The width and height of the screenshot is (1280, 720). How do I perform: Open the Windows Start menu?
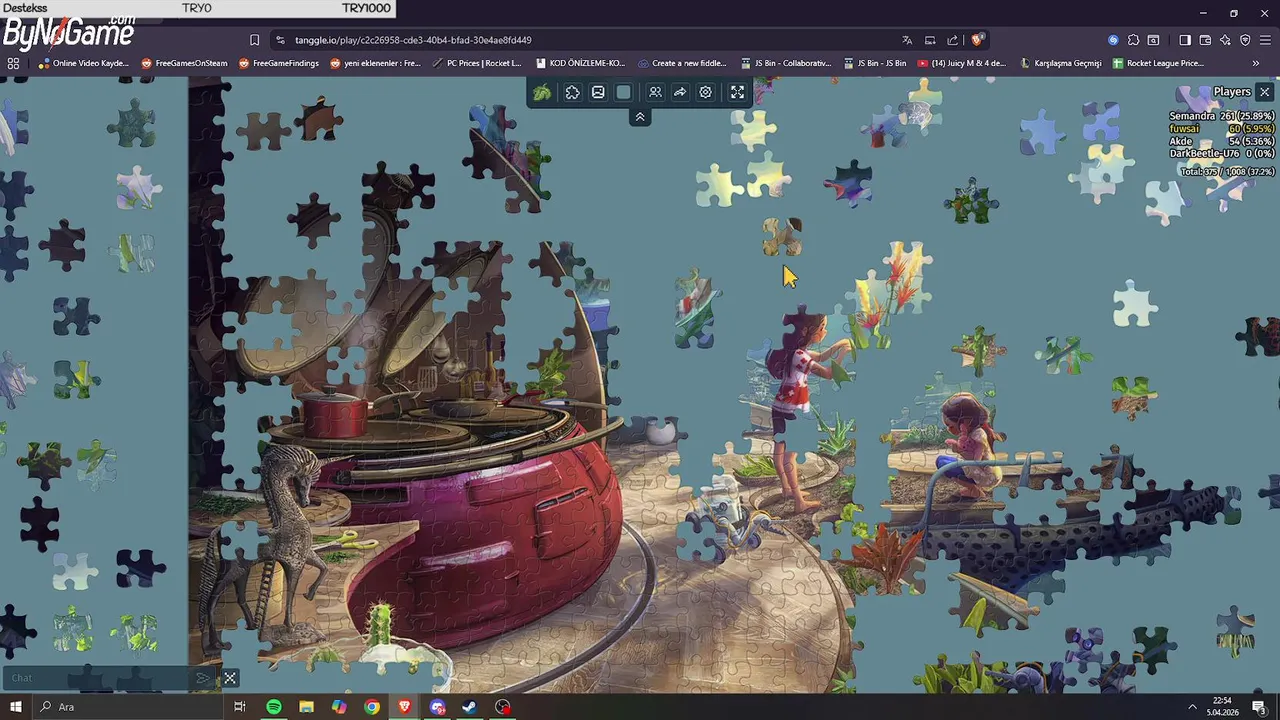pyautogui.click(x=15, y=707)
